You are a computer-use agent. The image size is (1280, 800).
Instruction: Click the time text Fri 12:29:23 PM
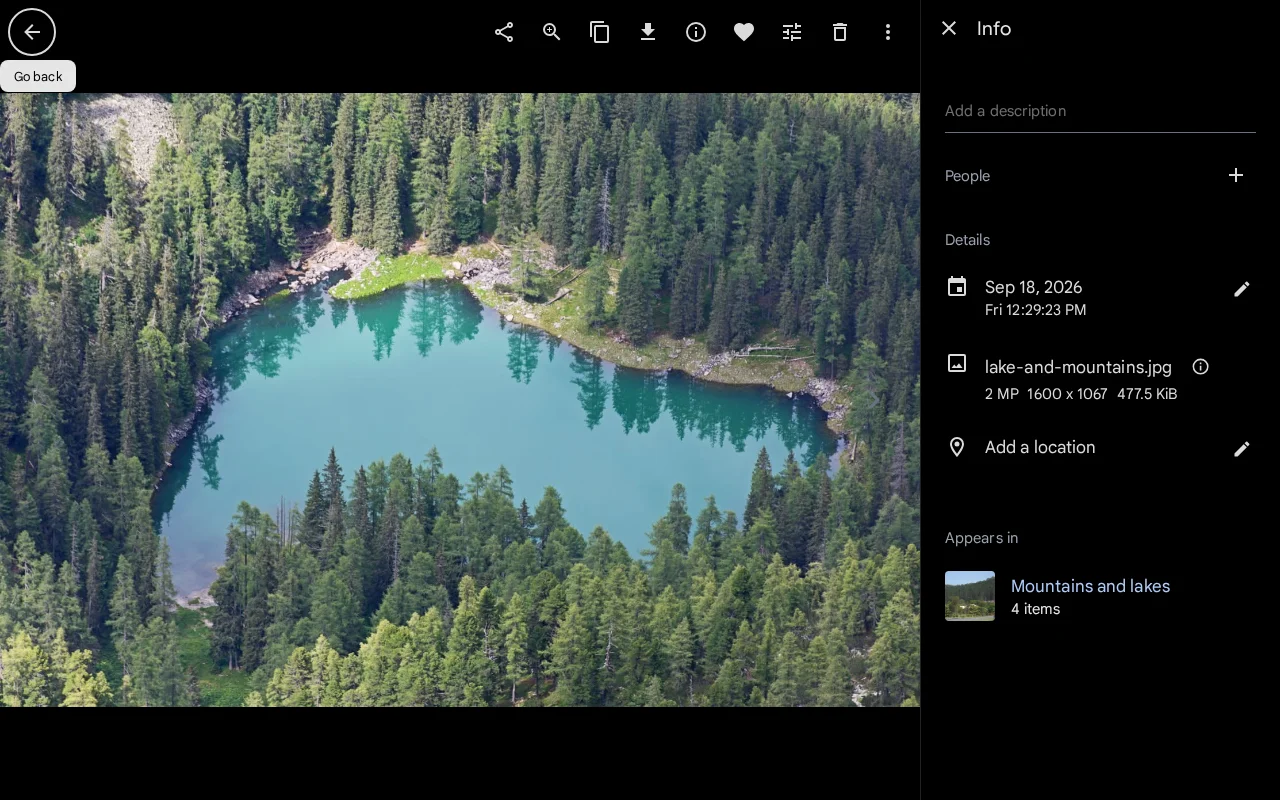pos(1035,310)
